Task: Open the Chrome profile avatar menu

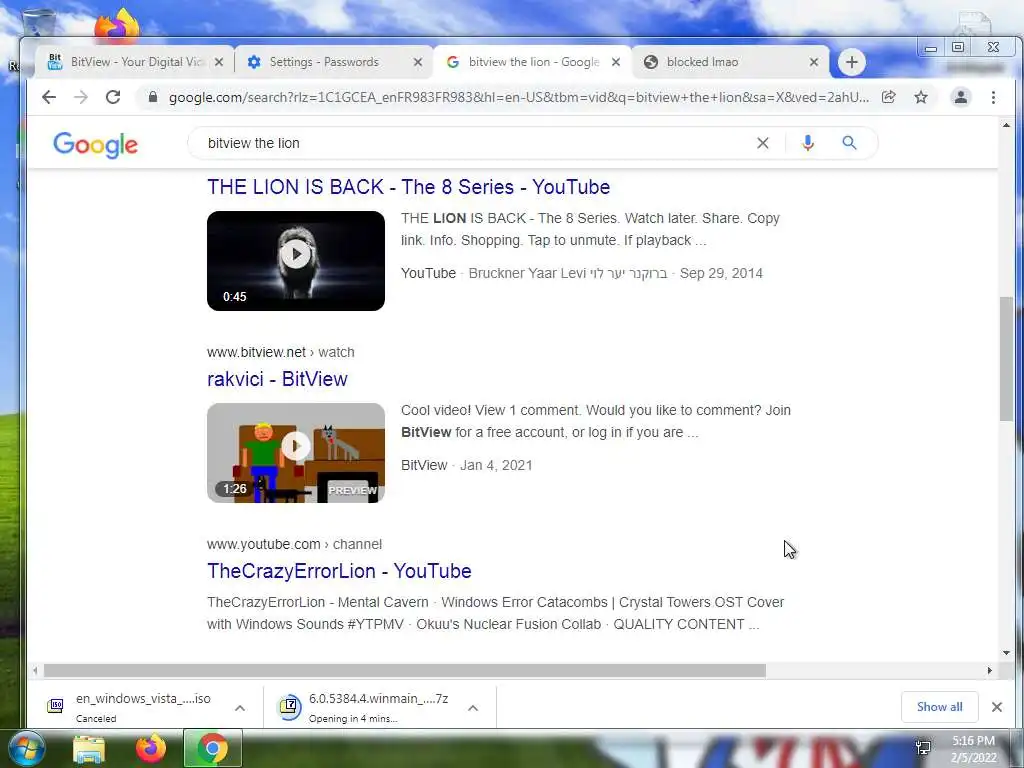Action: tap(961, 97)
